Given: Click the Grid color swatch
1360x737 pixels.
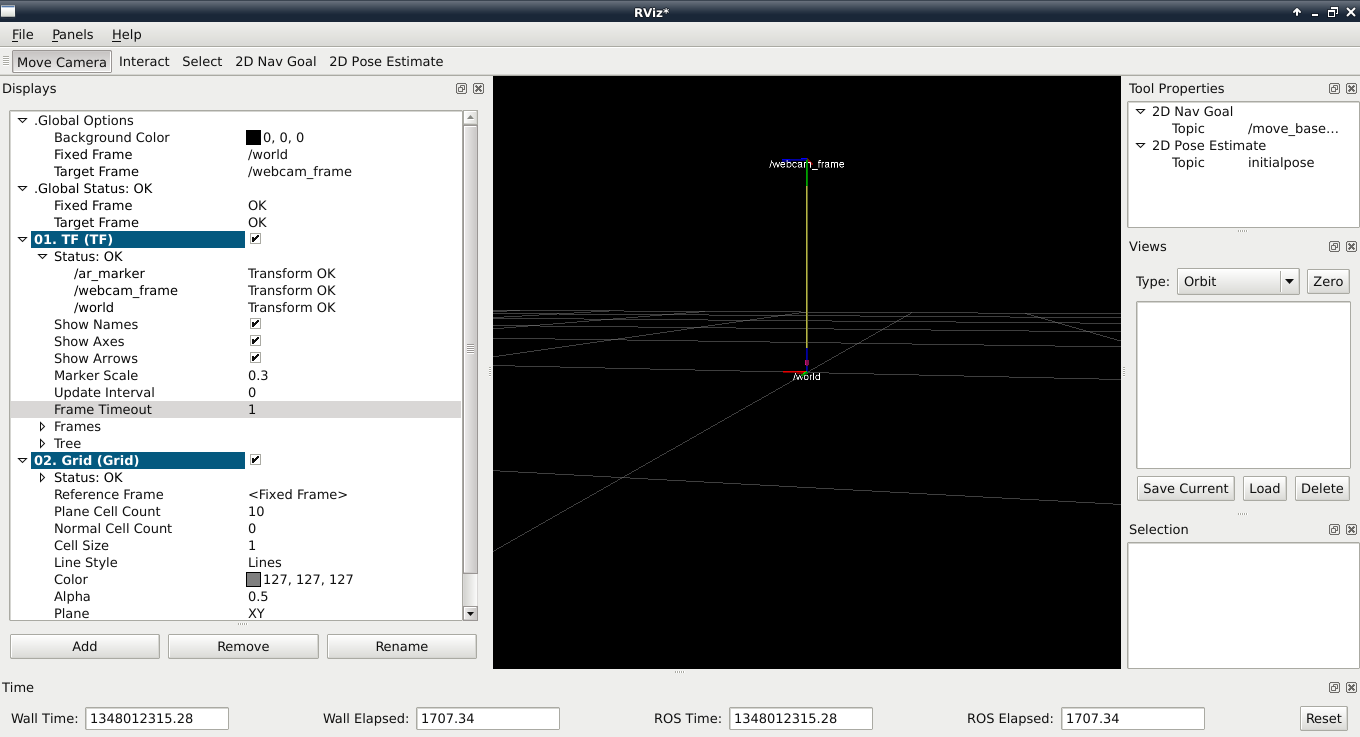Looking at the screenshot, I should tap(254, 580).
